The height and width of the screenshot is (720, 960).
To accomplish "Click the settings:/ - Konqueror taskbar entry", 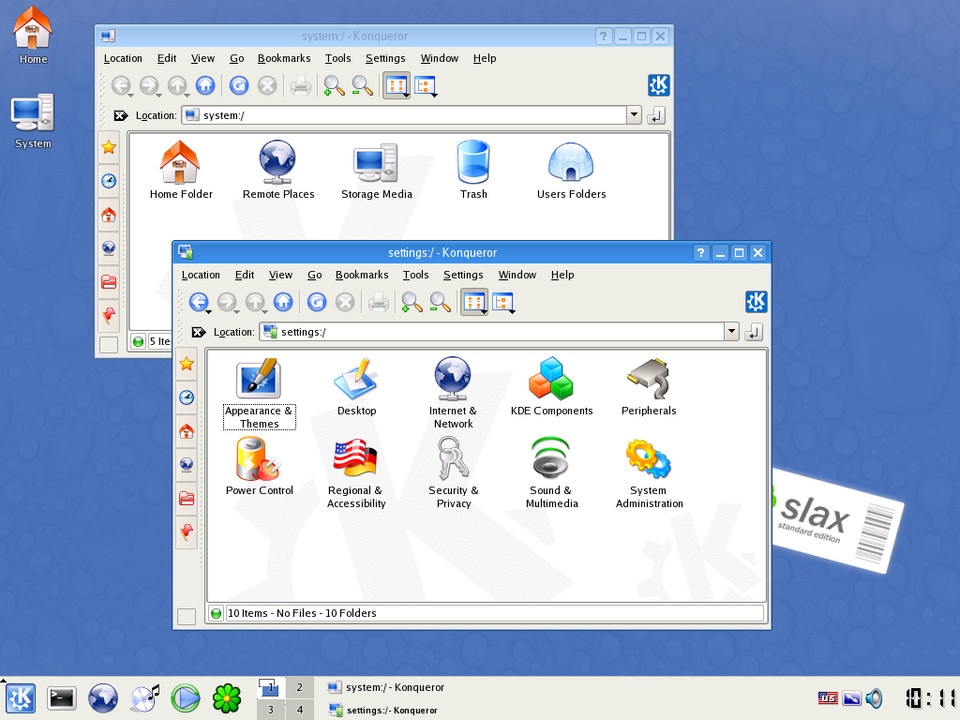I will [x=383, y=710].
